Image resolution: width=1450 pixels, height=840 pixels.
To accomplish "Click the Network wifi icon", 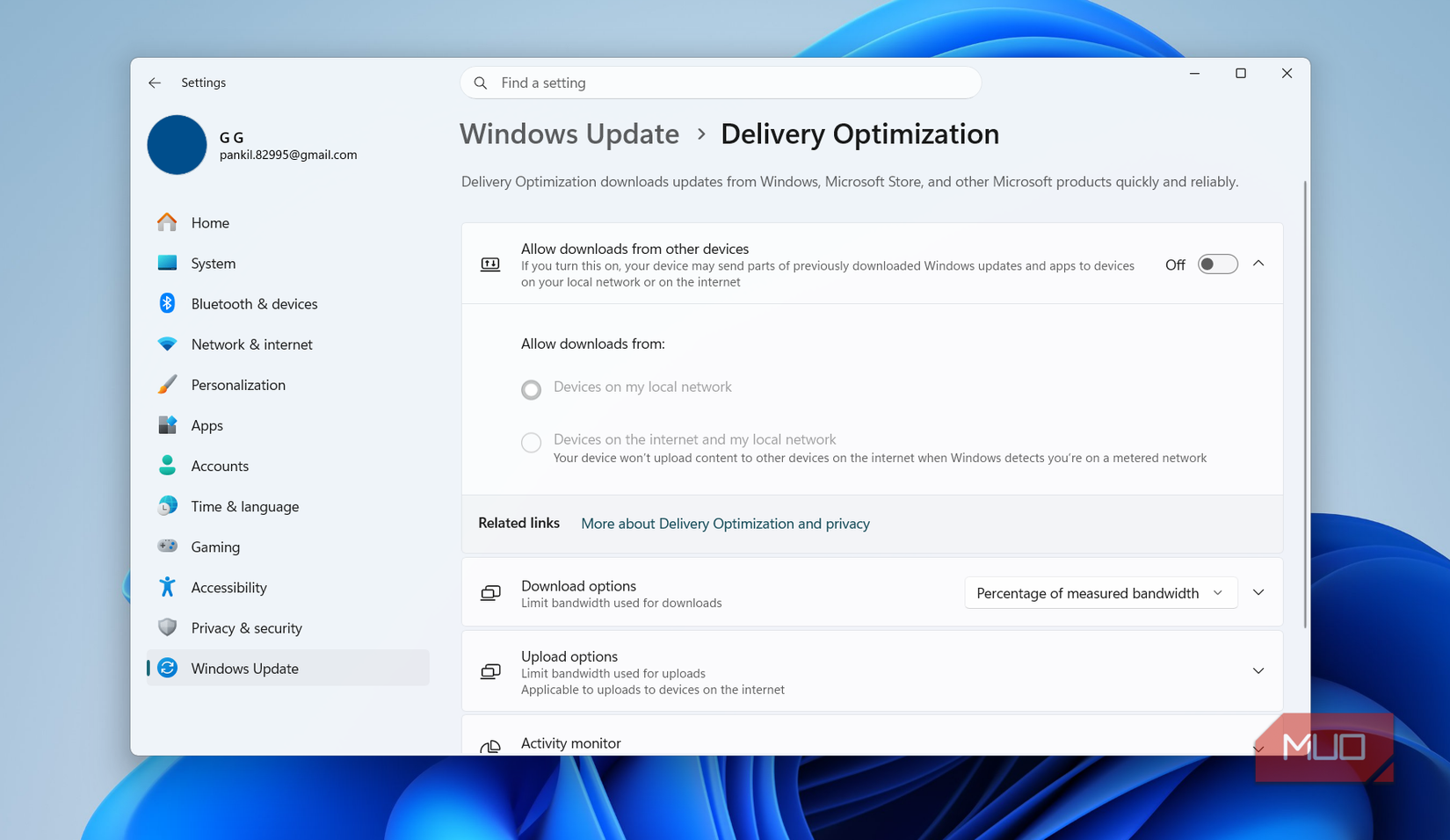I will (167, 344).
